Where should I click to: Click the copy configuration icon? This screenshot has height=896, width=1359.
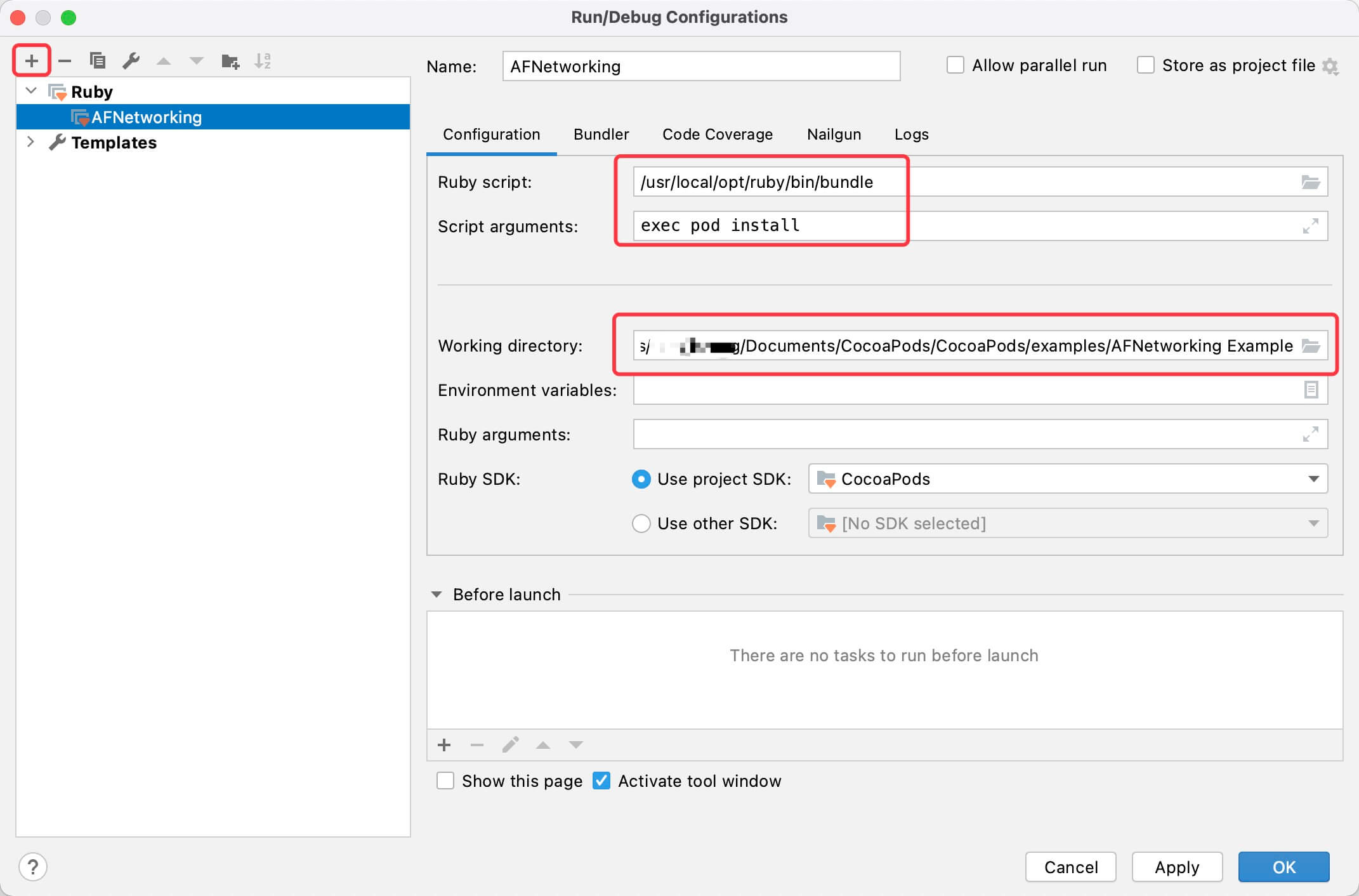tap(98, 61)
